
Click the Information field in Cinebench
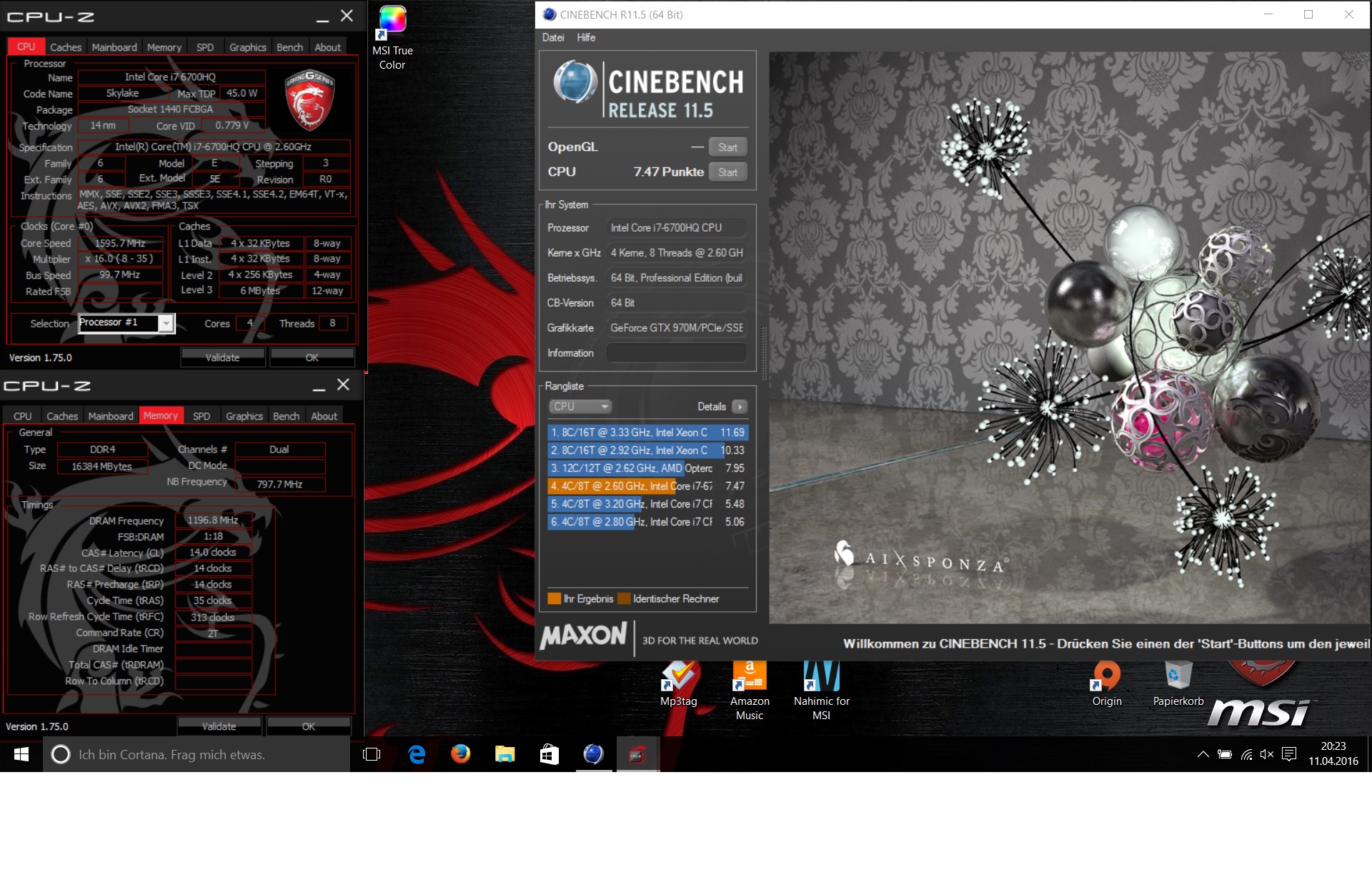[676, 353]
